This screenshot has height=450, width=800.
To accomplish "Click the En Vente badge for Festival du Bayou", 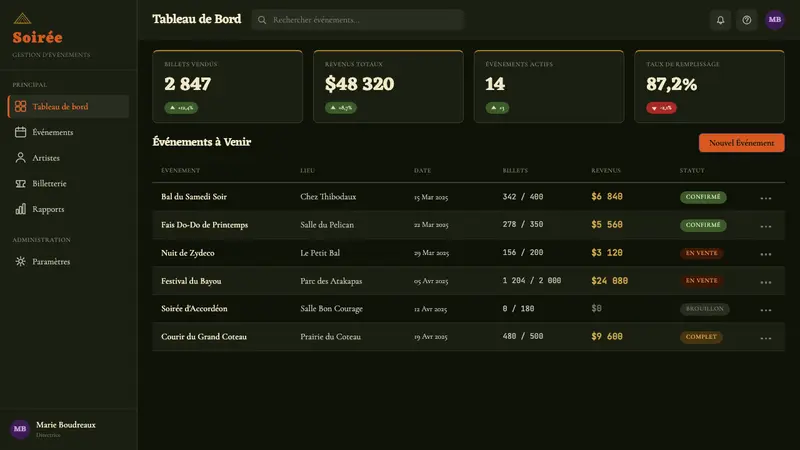I will coord(702,281).
